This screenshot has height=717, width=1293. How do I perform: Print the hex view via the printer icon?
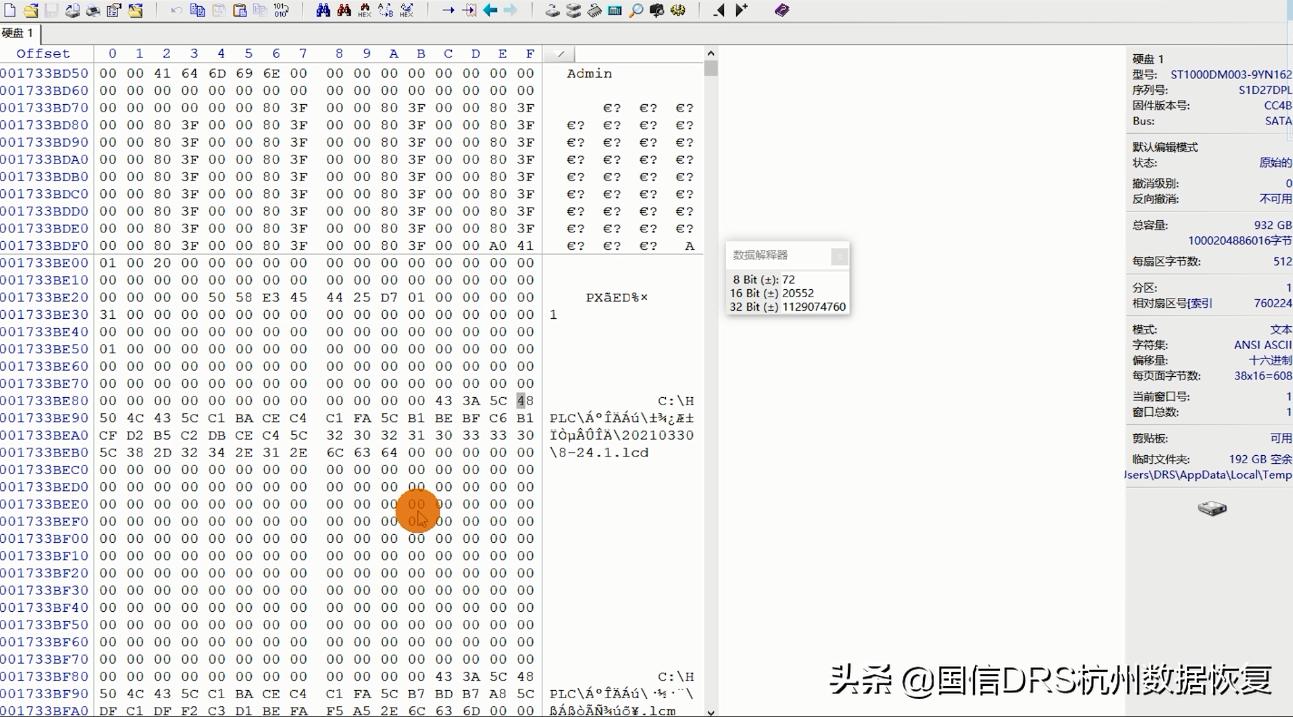coord(93,11)
